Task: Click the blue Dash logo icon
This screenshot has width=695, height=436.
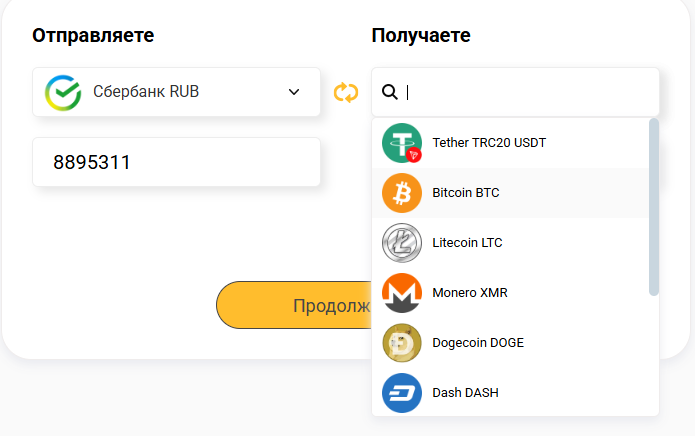Action: tap(402, 393)
